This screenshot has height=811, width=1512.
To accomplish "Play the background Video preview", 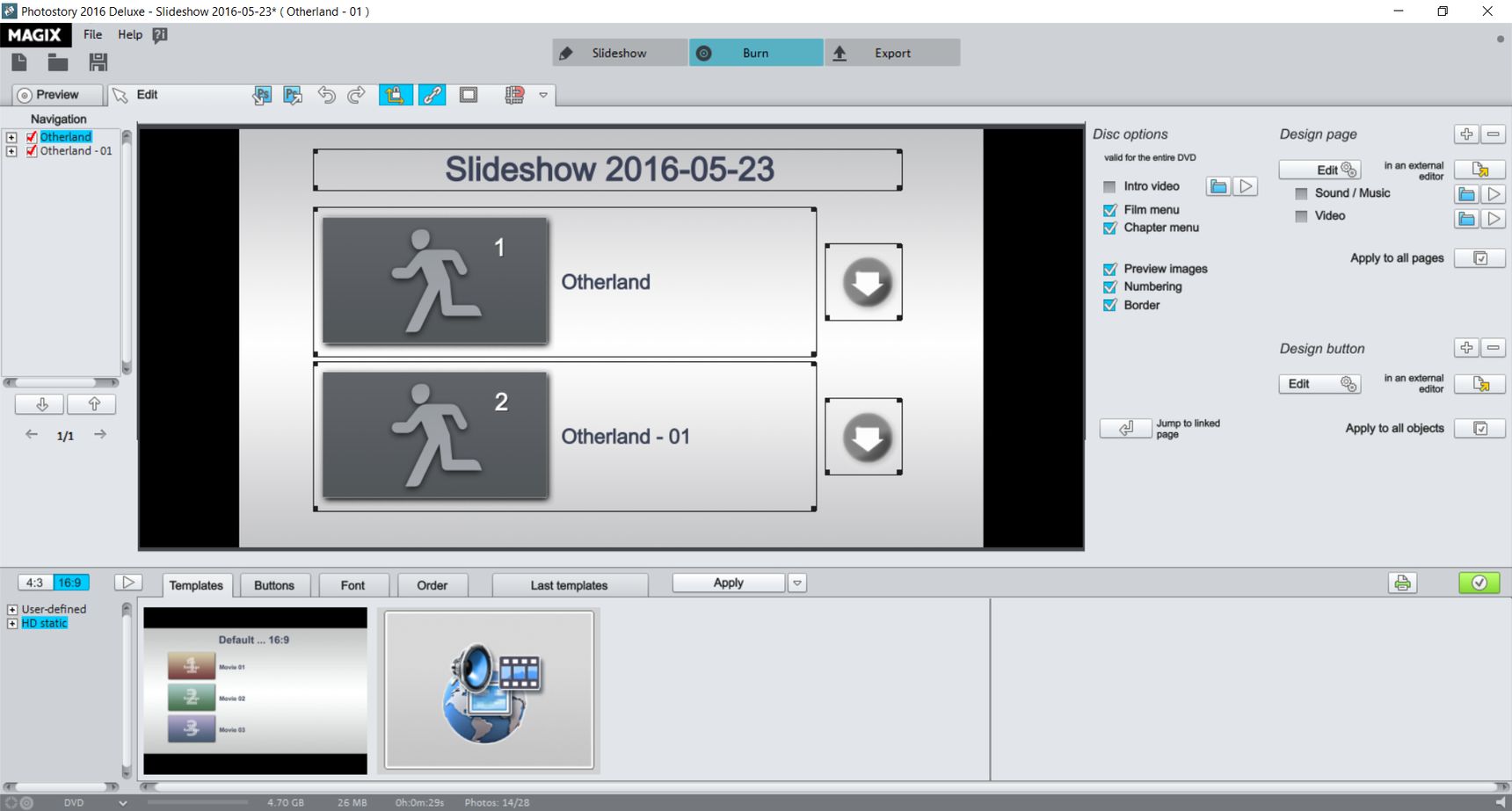I will tap(1494, 219).
